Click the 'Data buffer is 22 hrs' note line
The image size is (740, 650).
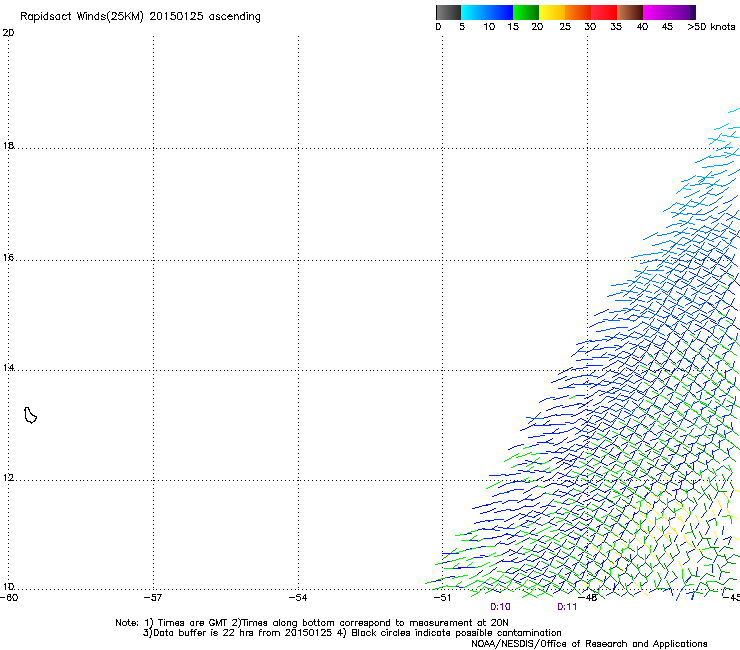tap(353, 633)
